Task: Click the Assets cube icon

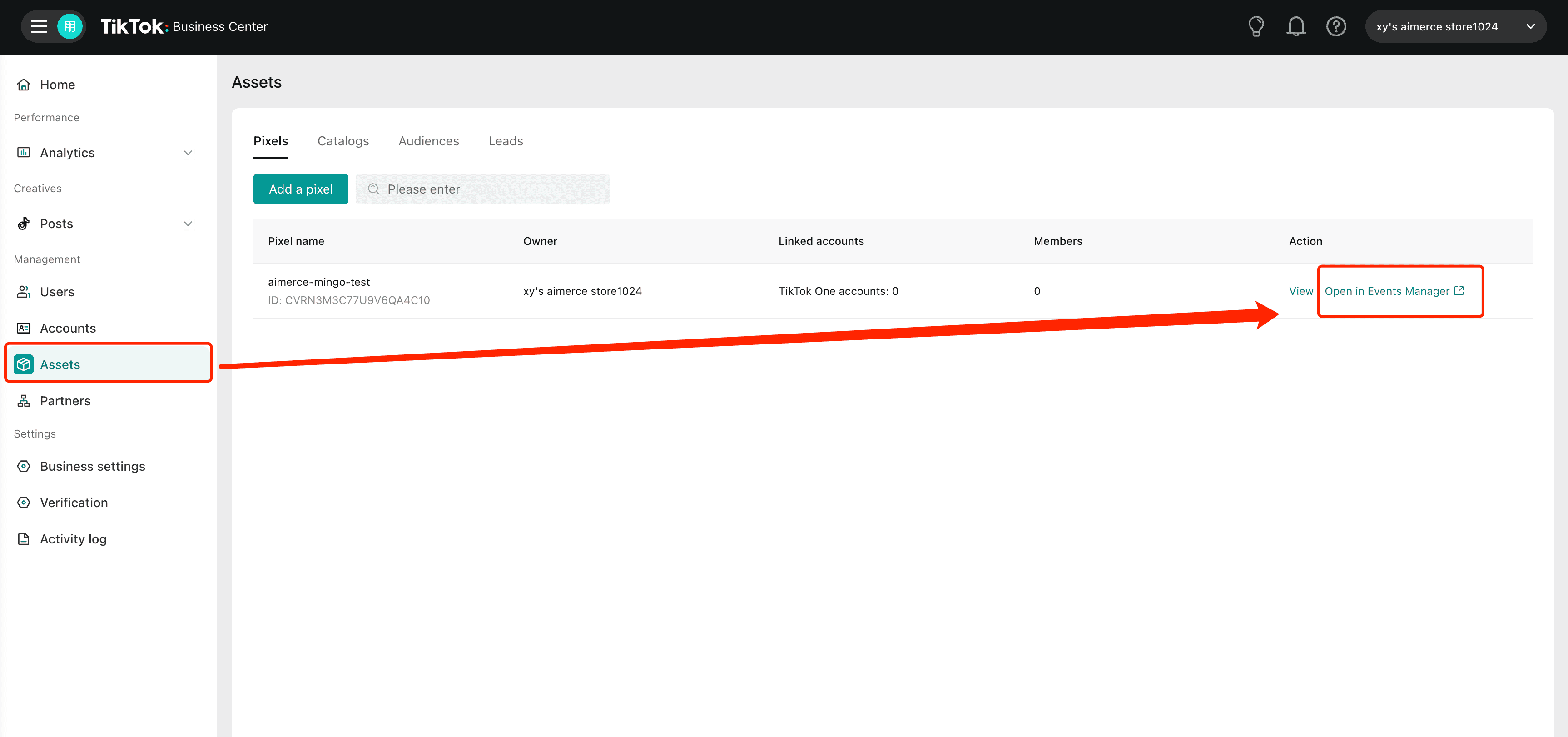Action: 24,364
